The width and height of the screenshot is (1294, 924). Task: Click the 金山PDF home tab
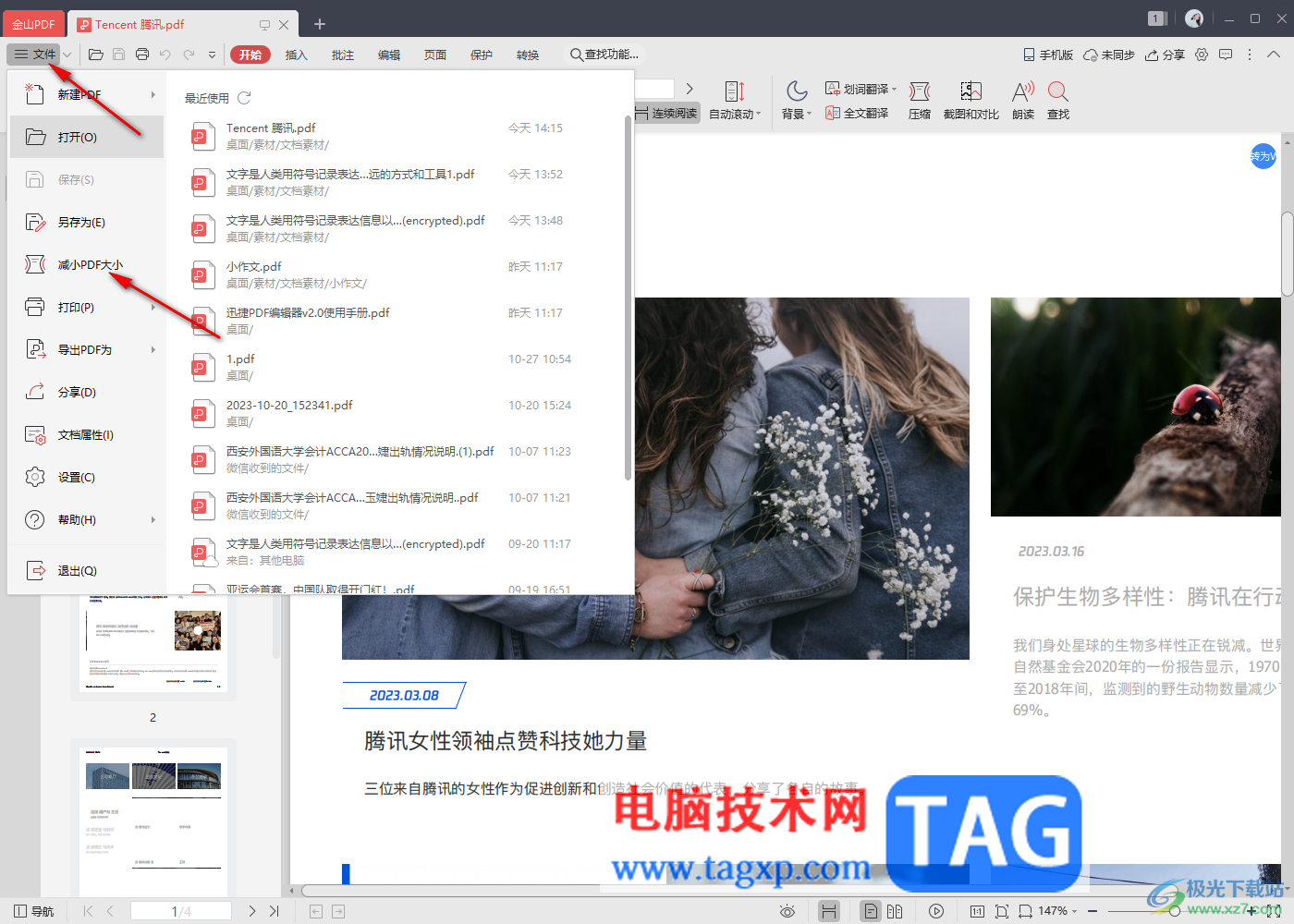[x=33, y=24]
